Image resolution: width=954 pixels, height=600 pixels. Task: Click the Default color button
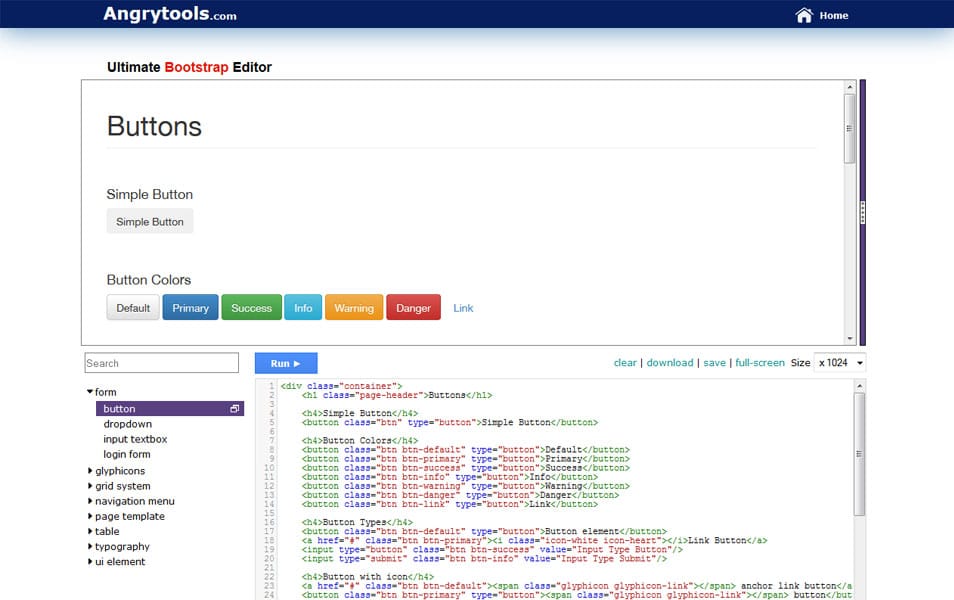(133, 308)
